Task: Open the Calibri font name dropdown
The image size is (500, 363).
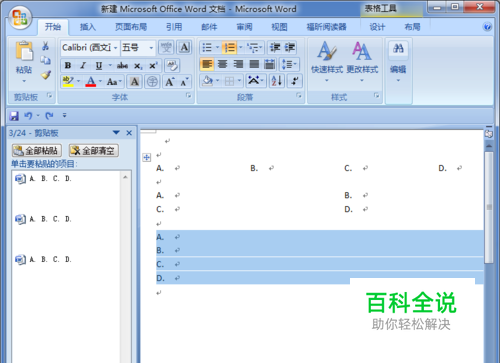Action: point(116,48)
